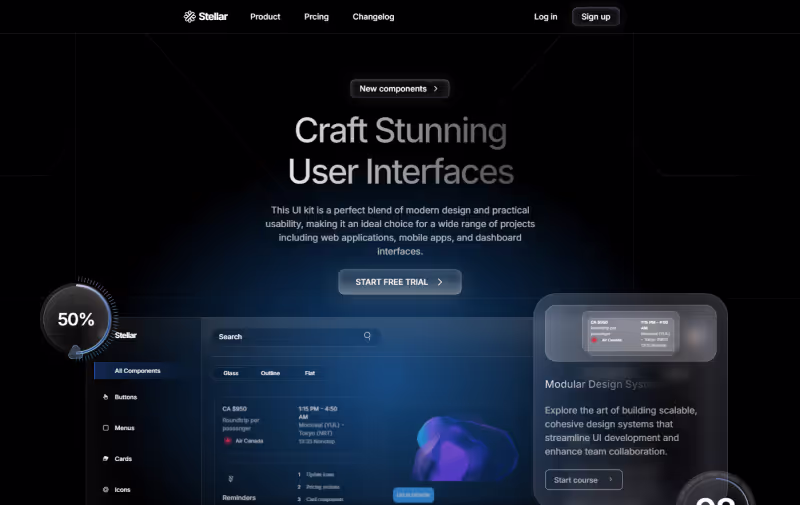The height and width of the screenshot is (505, 800).
Task: Select the Outline style tab
Action: (270, 373)
